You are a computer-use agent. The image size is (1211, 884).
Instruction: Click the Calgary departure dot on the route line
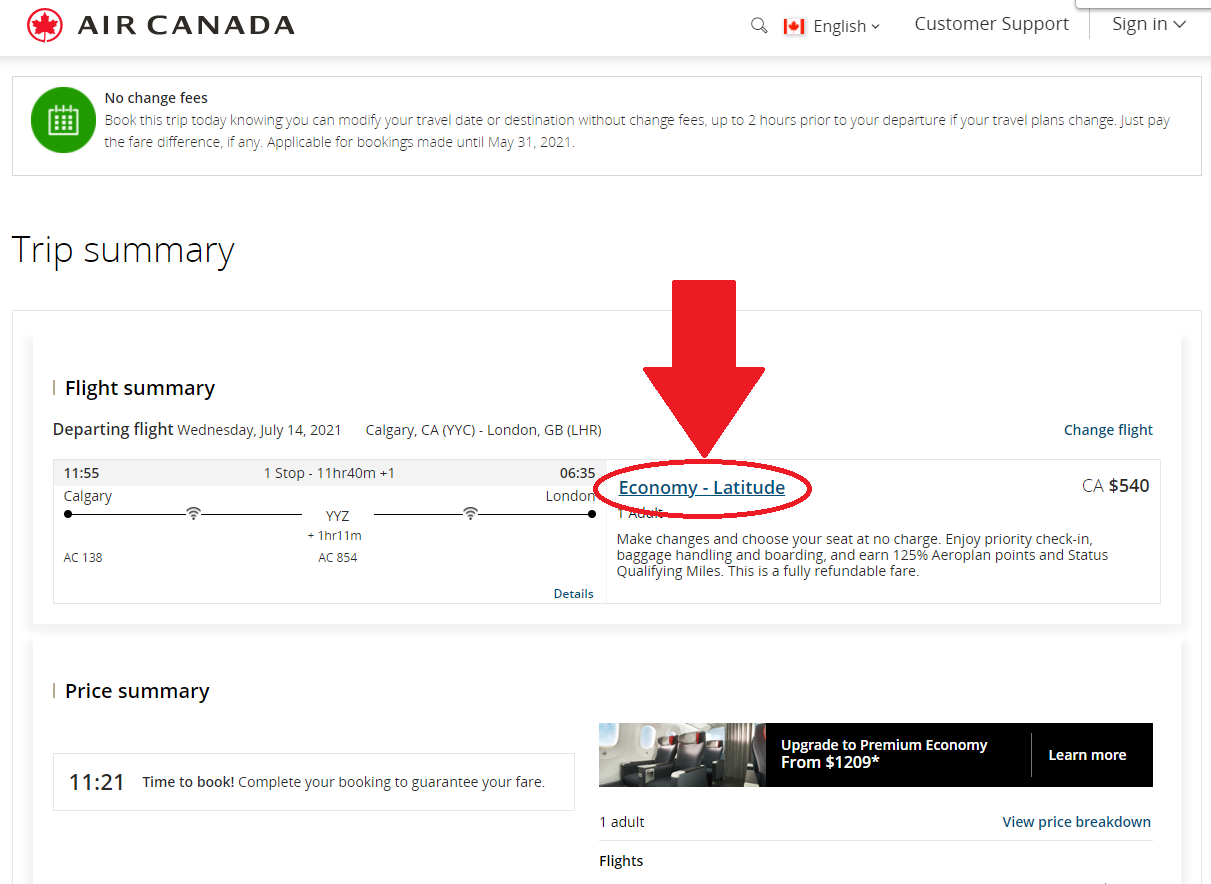pos(68,514)
